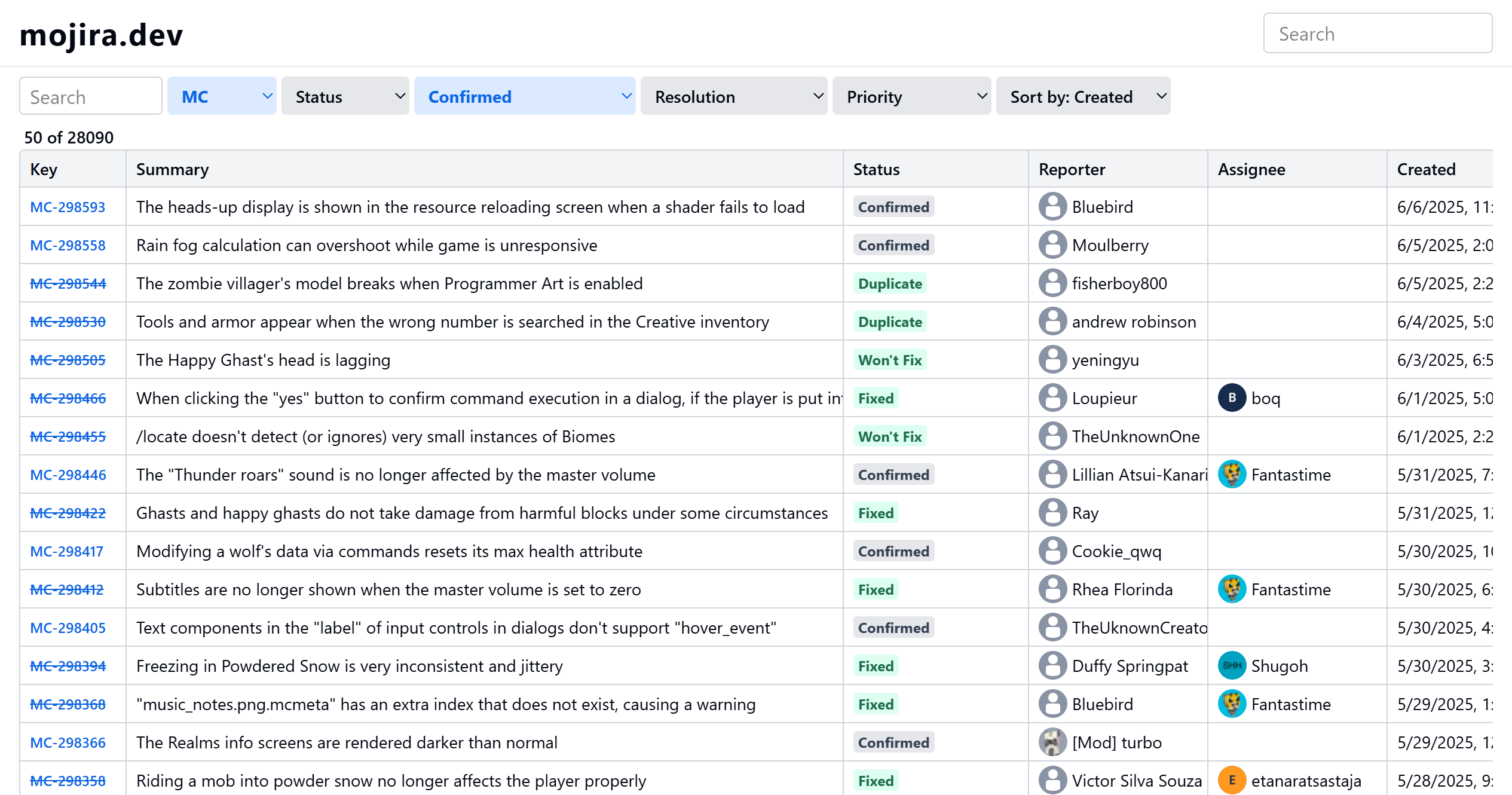This screenshot has width=1512, height=795.
Task: Open struck-through issue link MC-298466
Action: pyautogui.click(x=68, y=399)
